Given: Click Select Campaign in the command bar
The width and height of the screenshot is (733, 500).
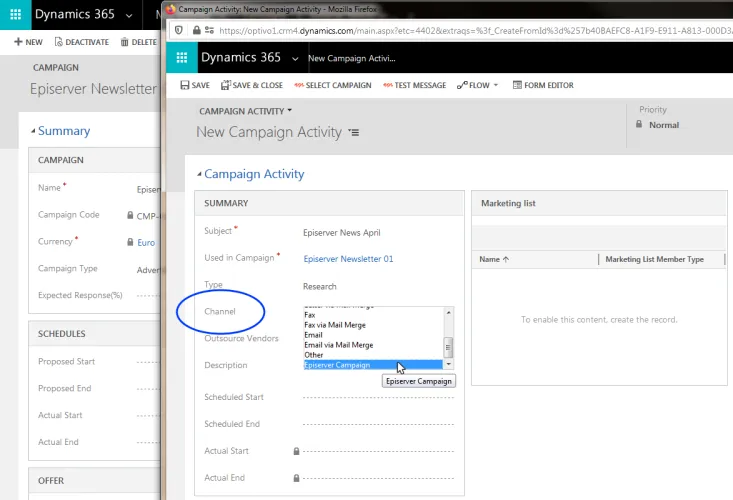Looking at the screenshot, I should (x=332, y=85).
